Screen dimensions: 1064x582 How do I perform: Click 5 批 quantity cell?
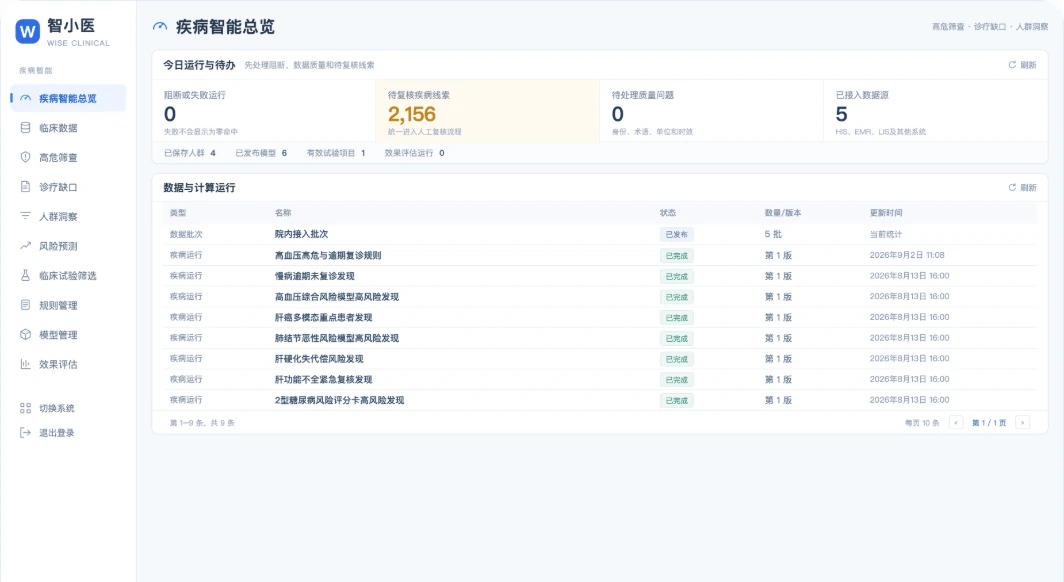point(774,234)
